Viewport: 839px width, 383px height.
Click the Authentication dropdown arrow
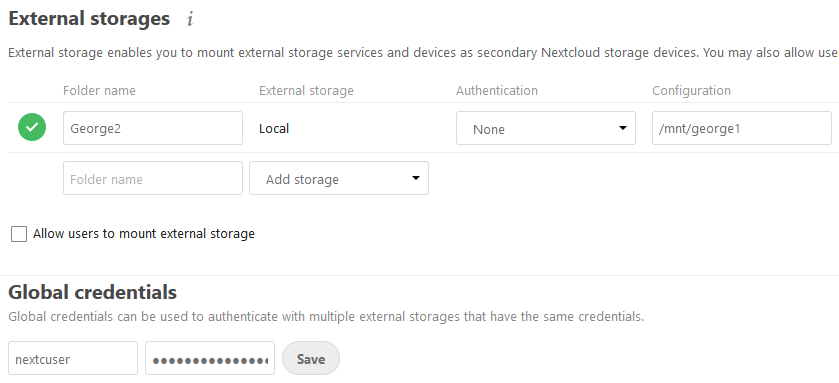pyautogui.click(x=622, y=128)
